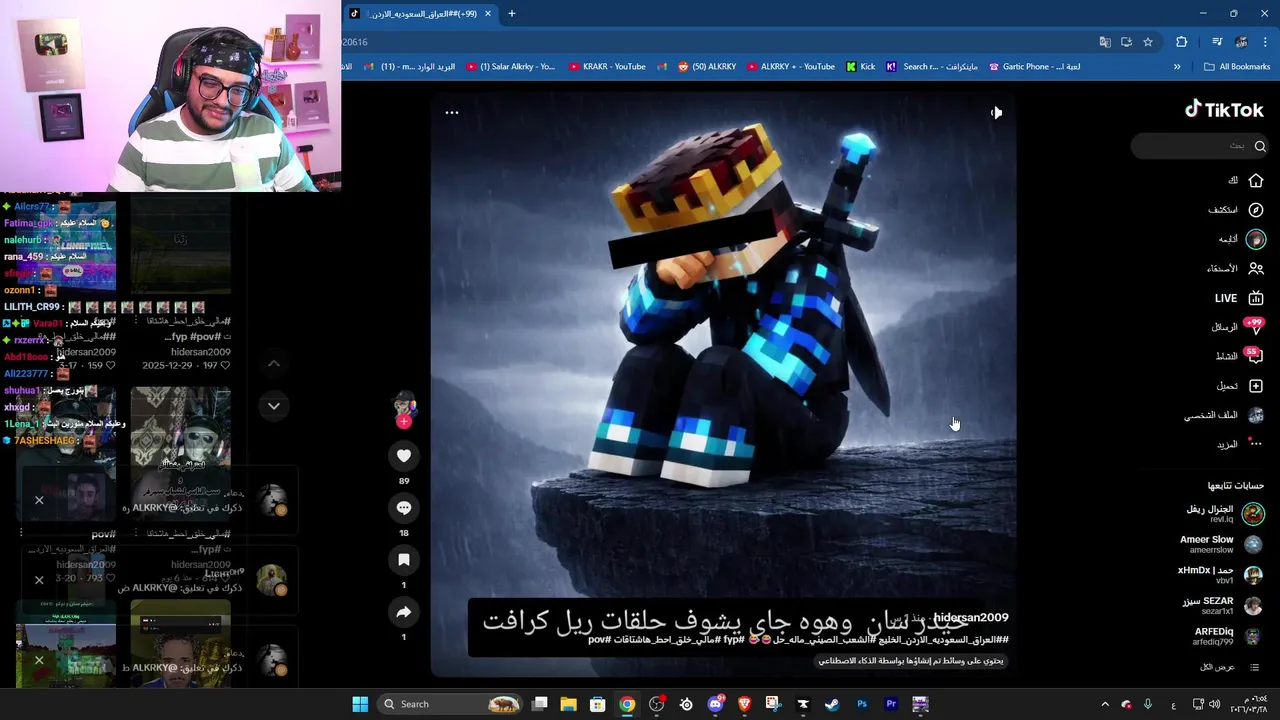Open the KRAKR - YouTube bookmark

(x=607, y=67)
